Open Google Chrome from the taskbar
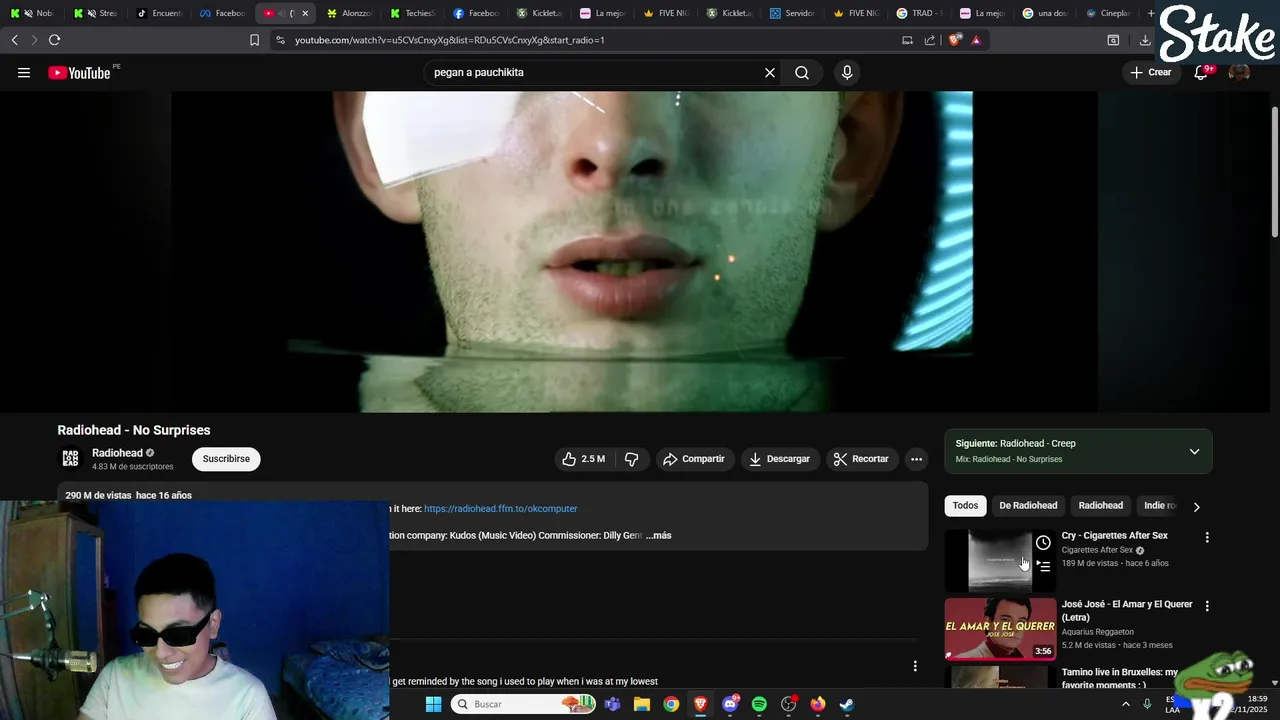1280x720 pixels. click(x=671, y=704)
